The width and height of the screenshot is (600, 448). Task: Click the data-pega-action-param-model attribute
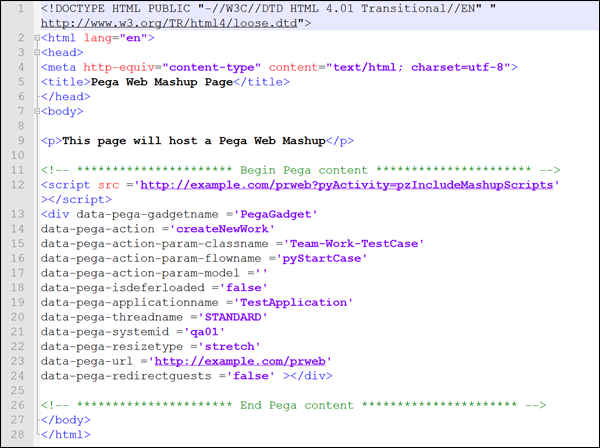(x=140, y=273)
